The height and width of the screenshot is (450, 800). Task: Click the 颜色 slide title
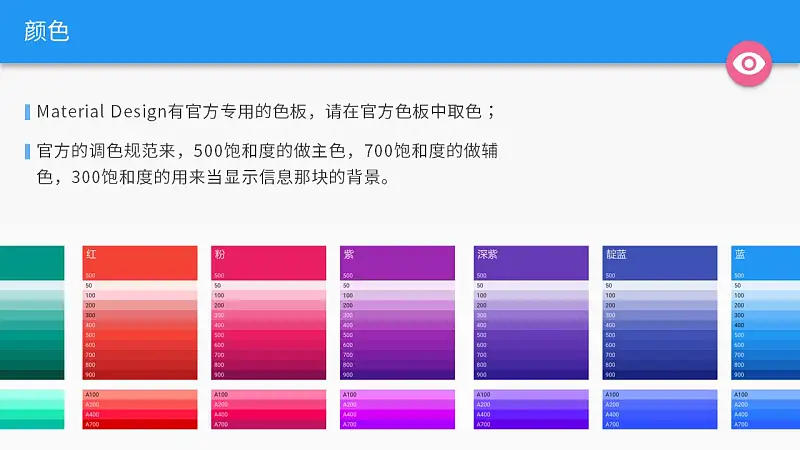pyautogui.click(x=46, y=31)
